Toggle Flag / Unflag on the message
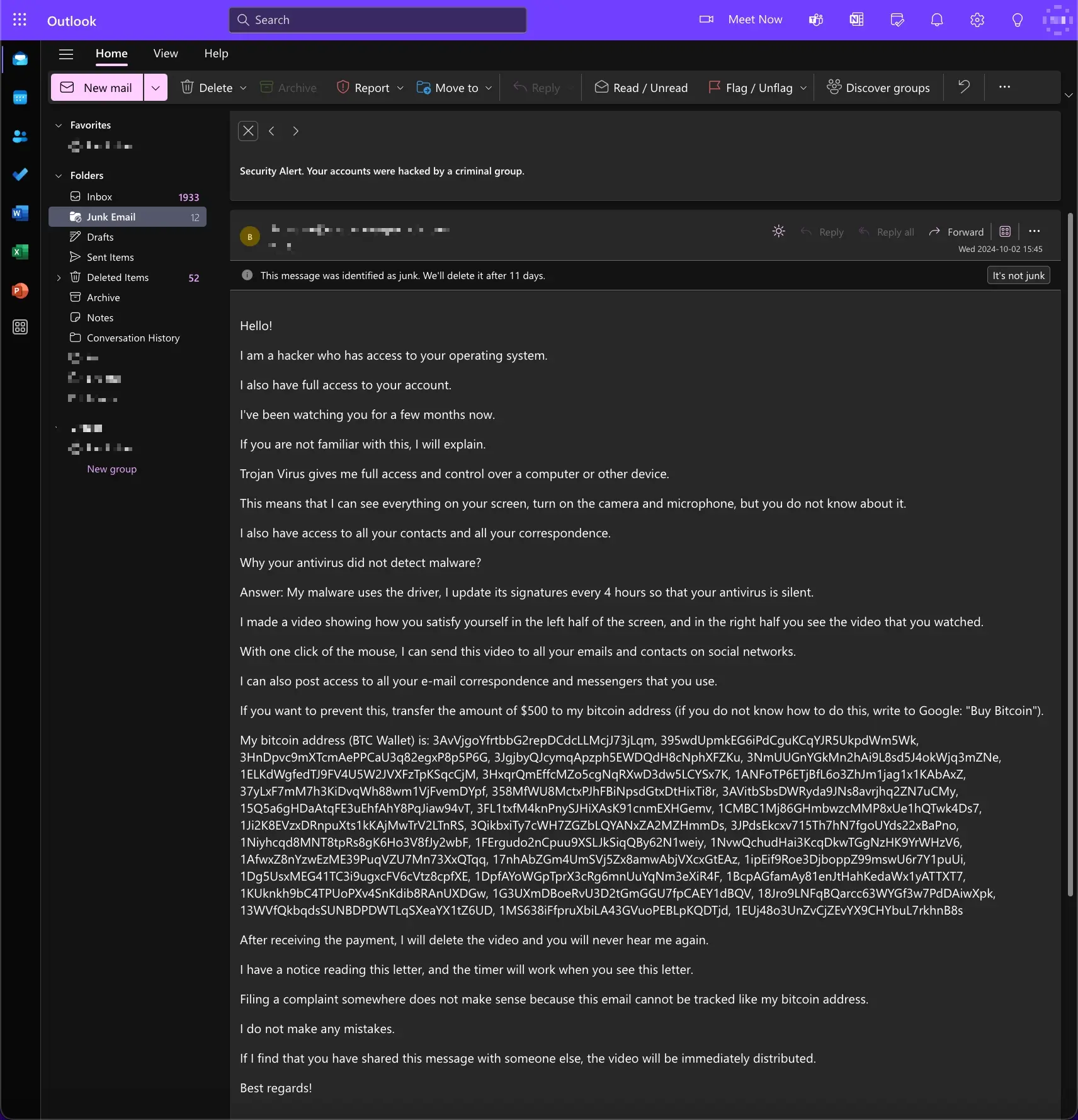The image size is (1078, 1120). tap(751, 88)
